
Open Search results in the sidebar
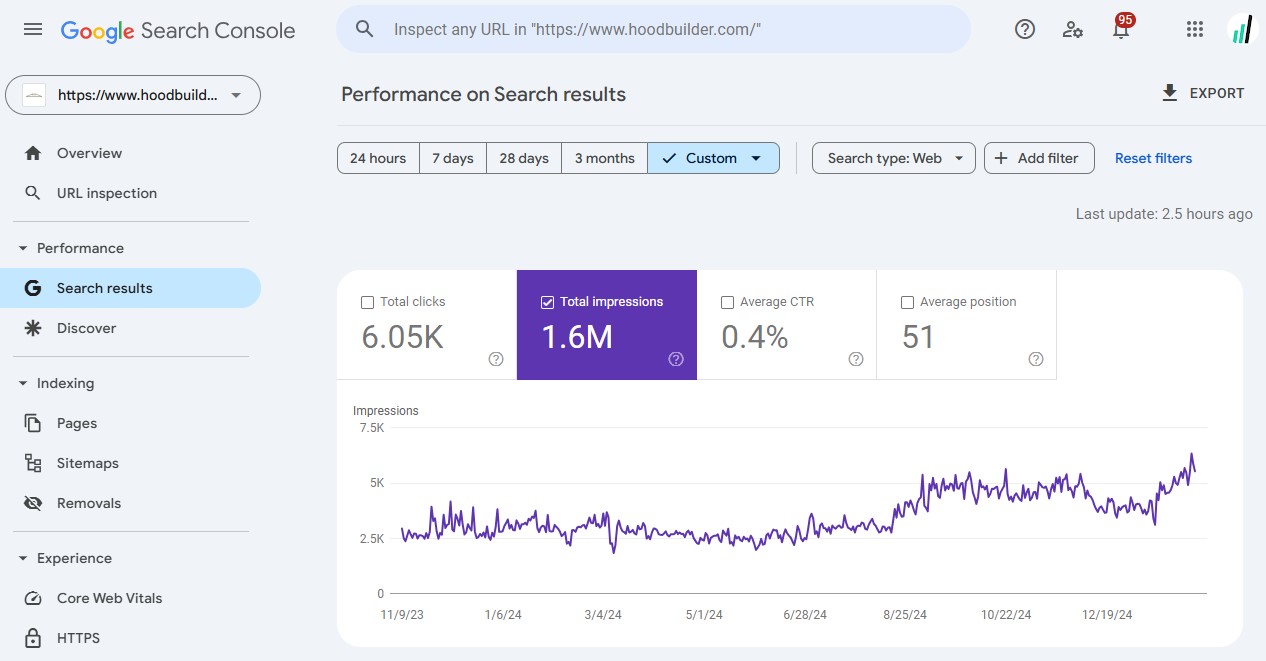point(130,288)
